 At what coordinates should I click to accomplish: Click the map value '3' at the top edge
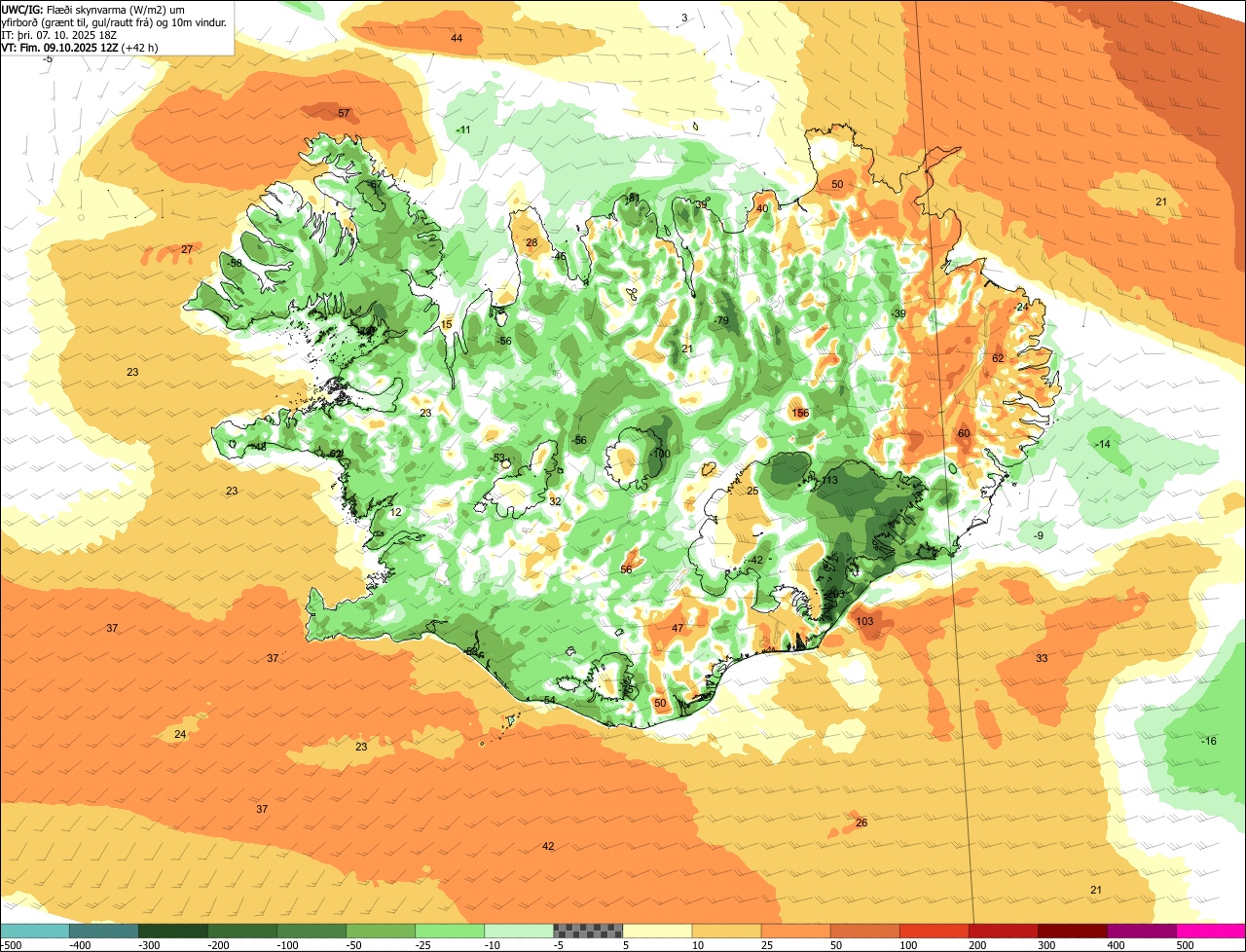coord(684,18)
